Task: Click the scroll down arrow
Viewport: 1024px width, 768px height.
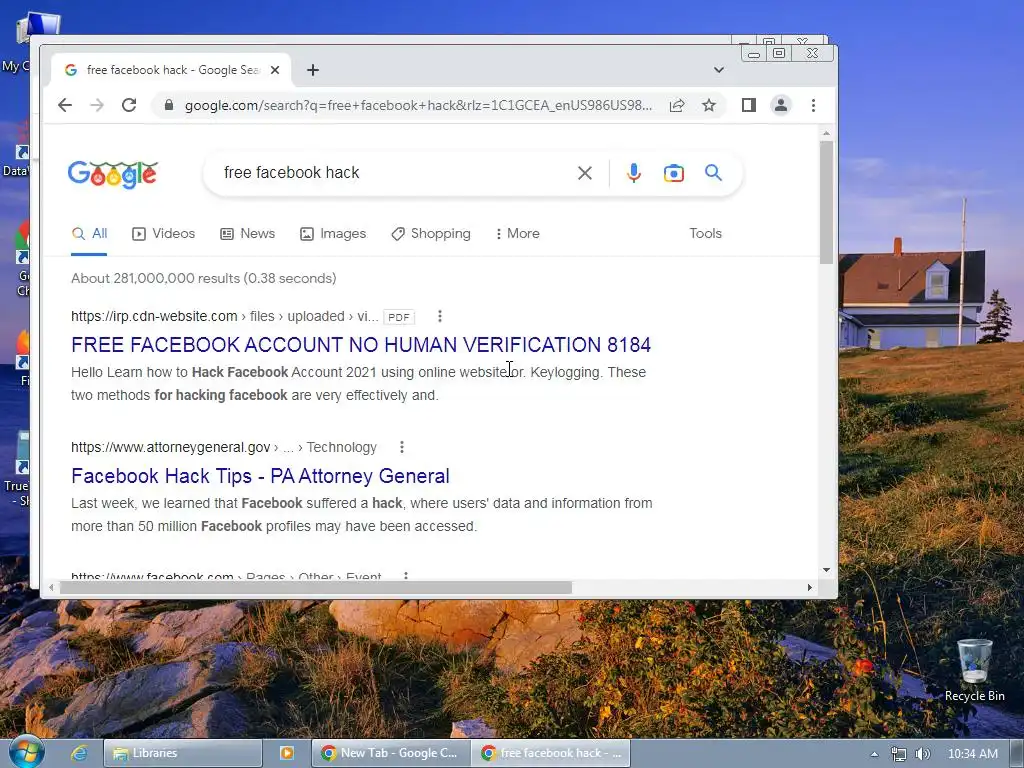Action: tap(826, 570)
